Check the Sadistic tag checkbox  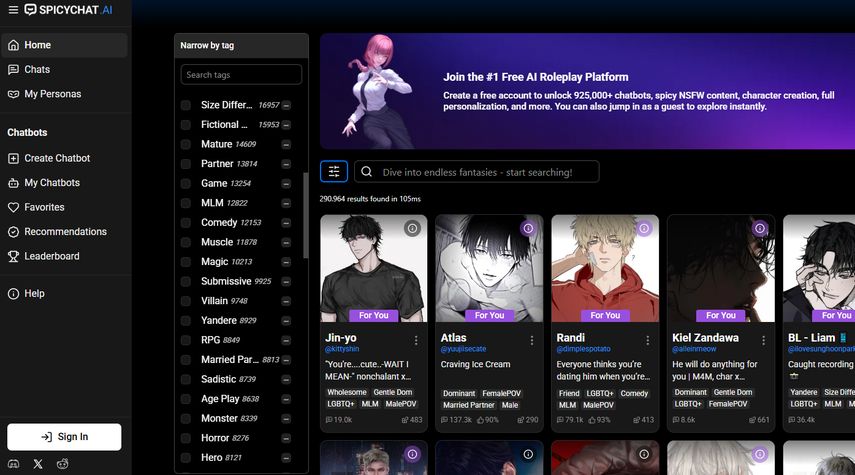[186, 380]
